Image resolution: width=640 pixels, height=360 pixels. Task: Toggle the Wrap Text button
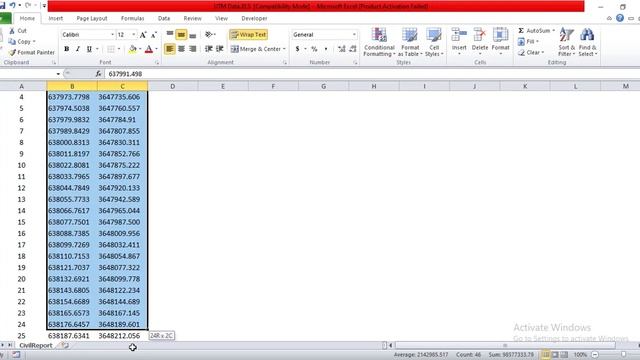point(249,35)
